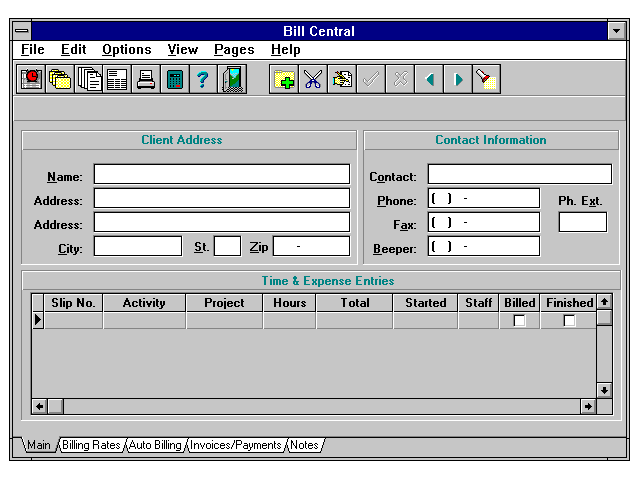Screen dimensions: 640x480
Task: Click the exit door icon
Action: (x=233, y=80)
